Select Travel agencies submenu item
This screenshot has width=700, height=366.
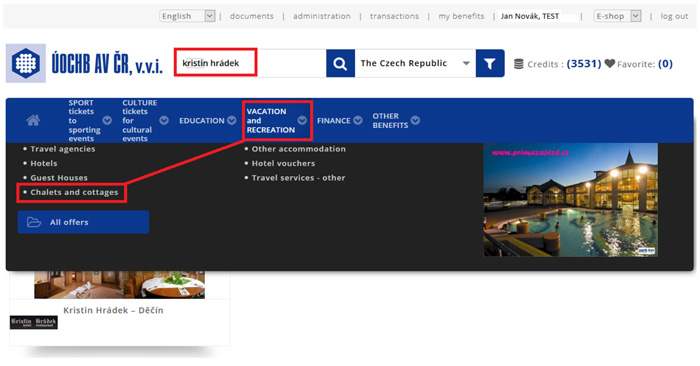[62, 149]
